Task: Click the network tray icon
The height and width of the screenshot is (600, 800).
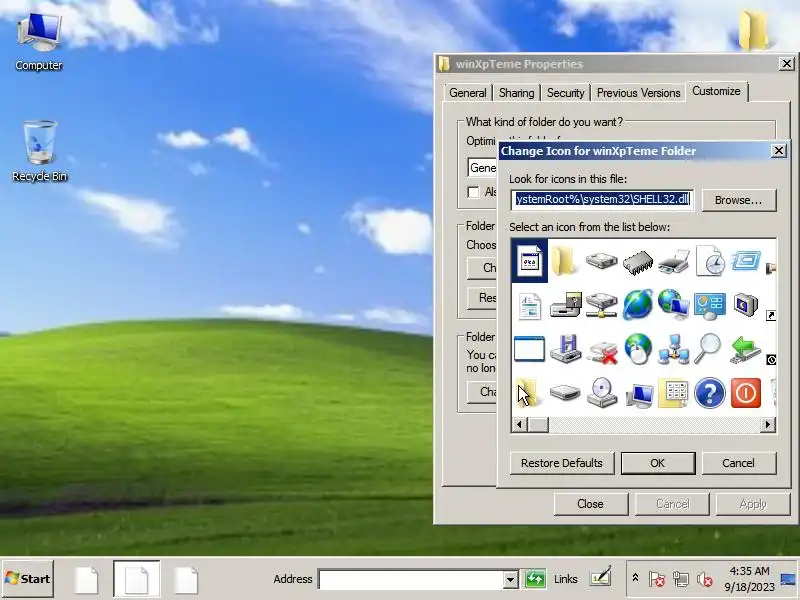Action: coord(681,579)
